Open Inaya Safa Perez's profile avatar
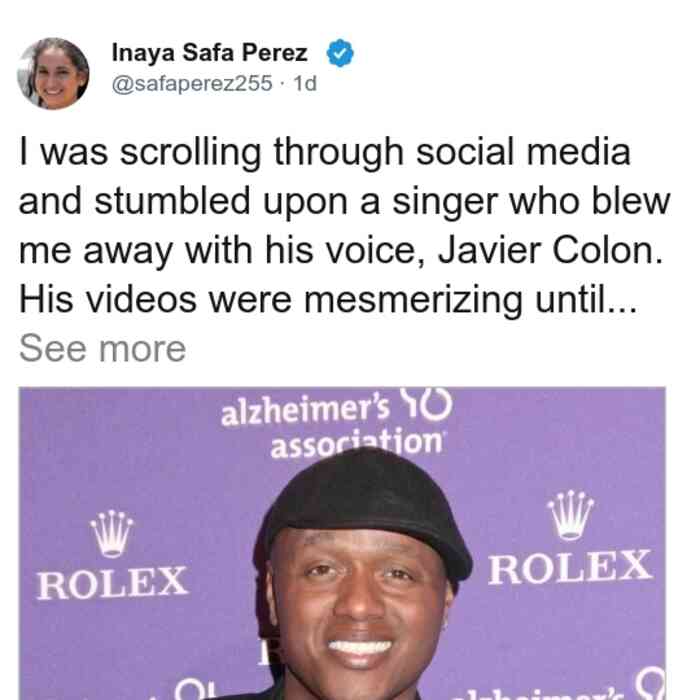This screenshot has width=700, height=700. click(x=53, y=73)
